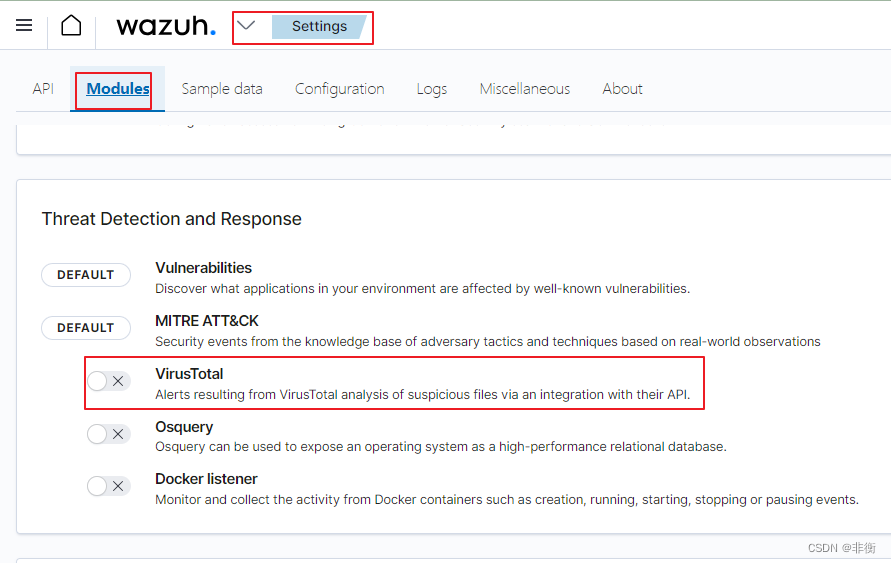Click the DEFAULT badge beside MITRE ATT&CK
This screenshot has height=563, width=891.
86,328
